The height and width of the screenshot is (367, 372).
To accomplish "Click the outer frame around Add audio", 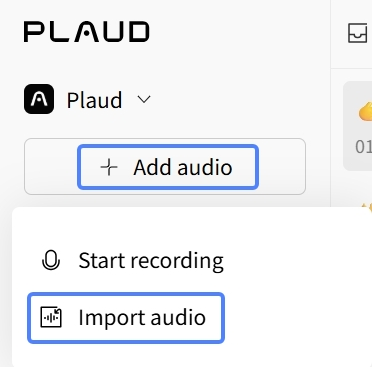I will 165,167.
